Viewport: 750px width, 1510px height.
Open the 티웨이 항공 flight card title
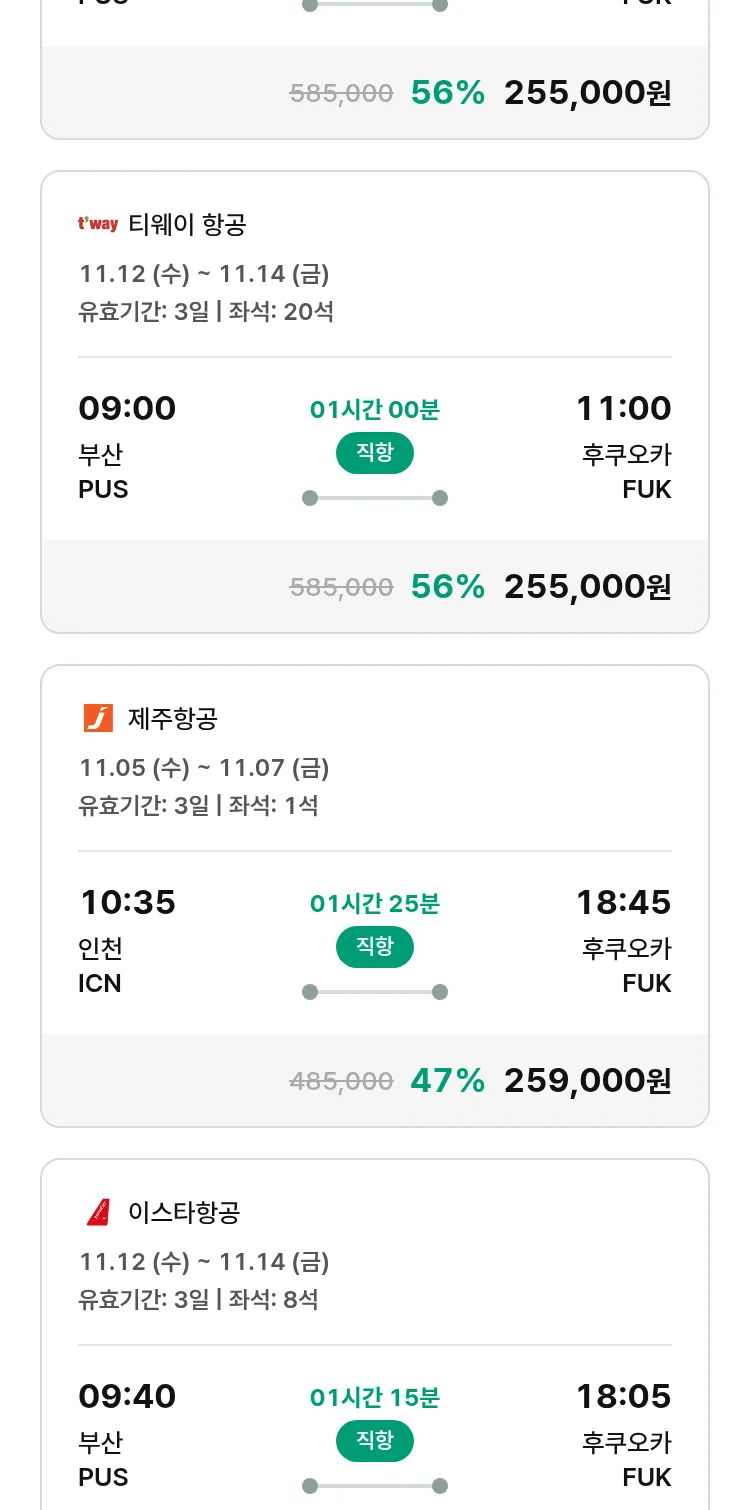(x=187, y=224)
